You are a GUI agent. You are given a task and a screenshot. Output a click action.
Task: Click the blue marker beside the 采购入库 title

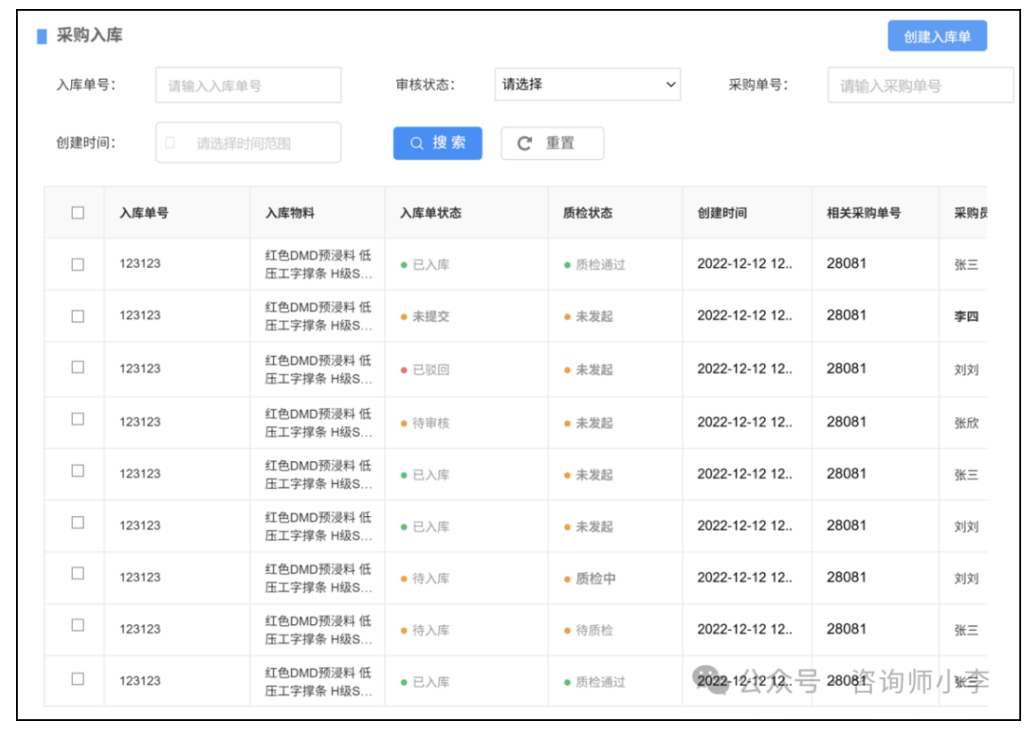[42, 37]
